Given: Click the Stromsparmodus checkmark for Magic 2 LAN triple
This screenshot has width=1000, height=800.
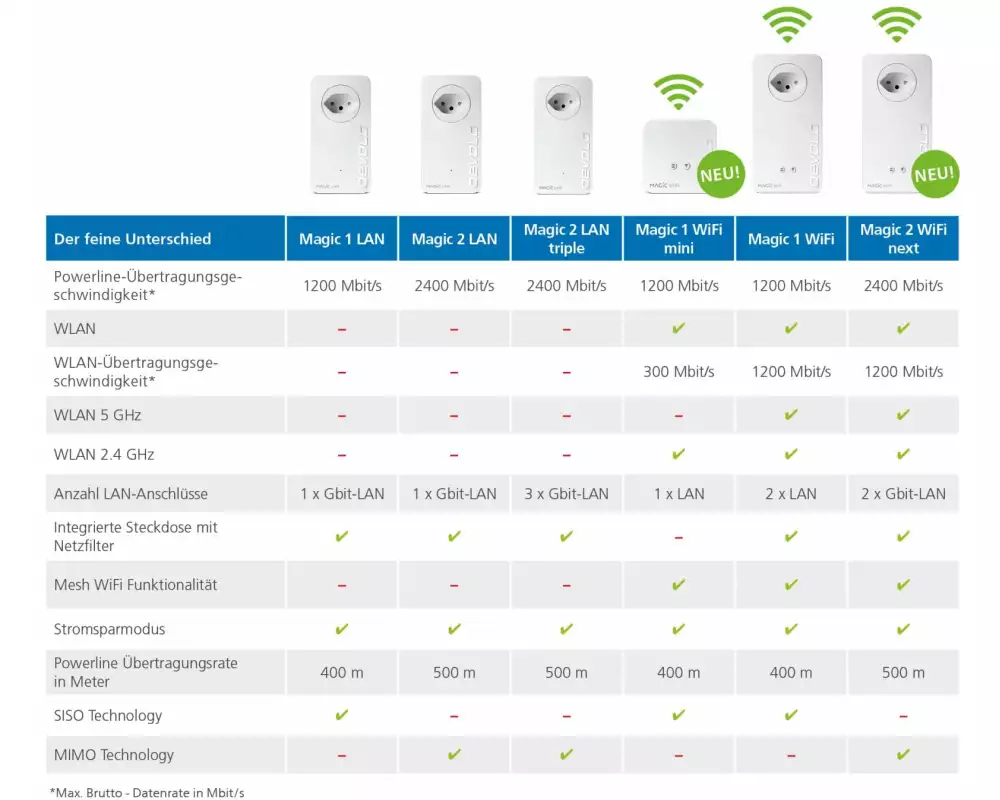Looking at the screenshot, I should coord(566,629).
